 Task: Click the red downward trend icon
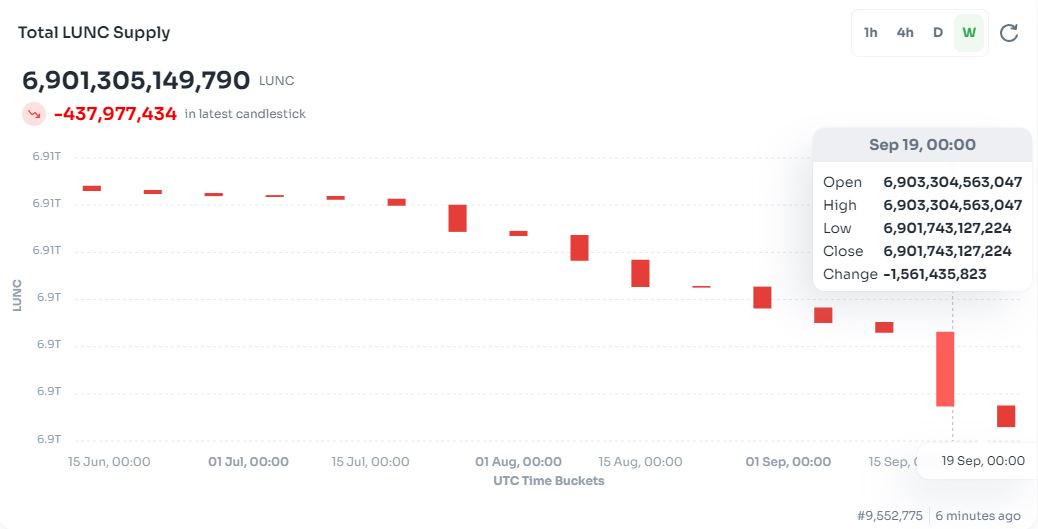(34, 114)
